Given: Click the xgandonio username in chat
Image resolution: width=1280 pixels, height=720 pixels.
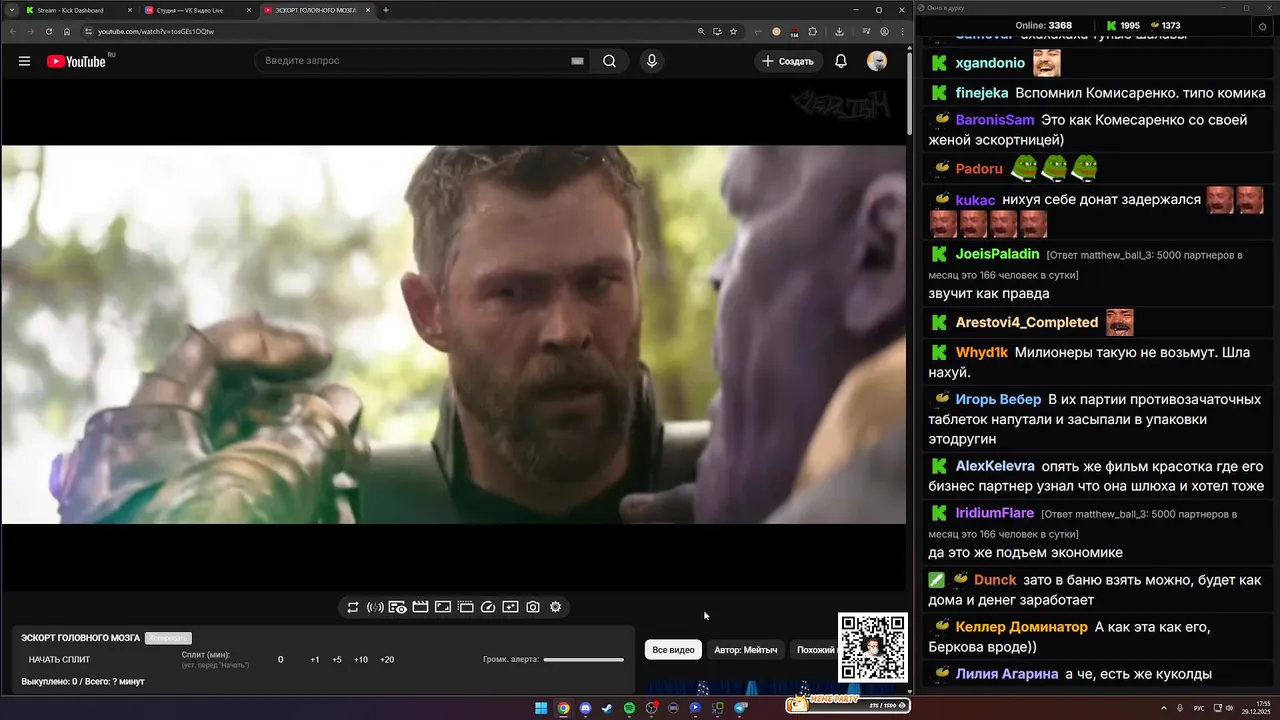Looking at the screenshot, I should (990, 63).
